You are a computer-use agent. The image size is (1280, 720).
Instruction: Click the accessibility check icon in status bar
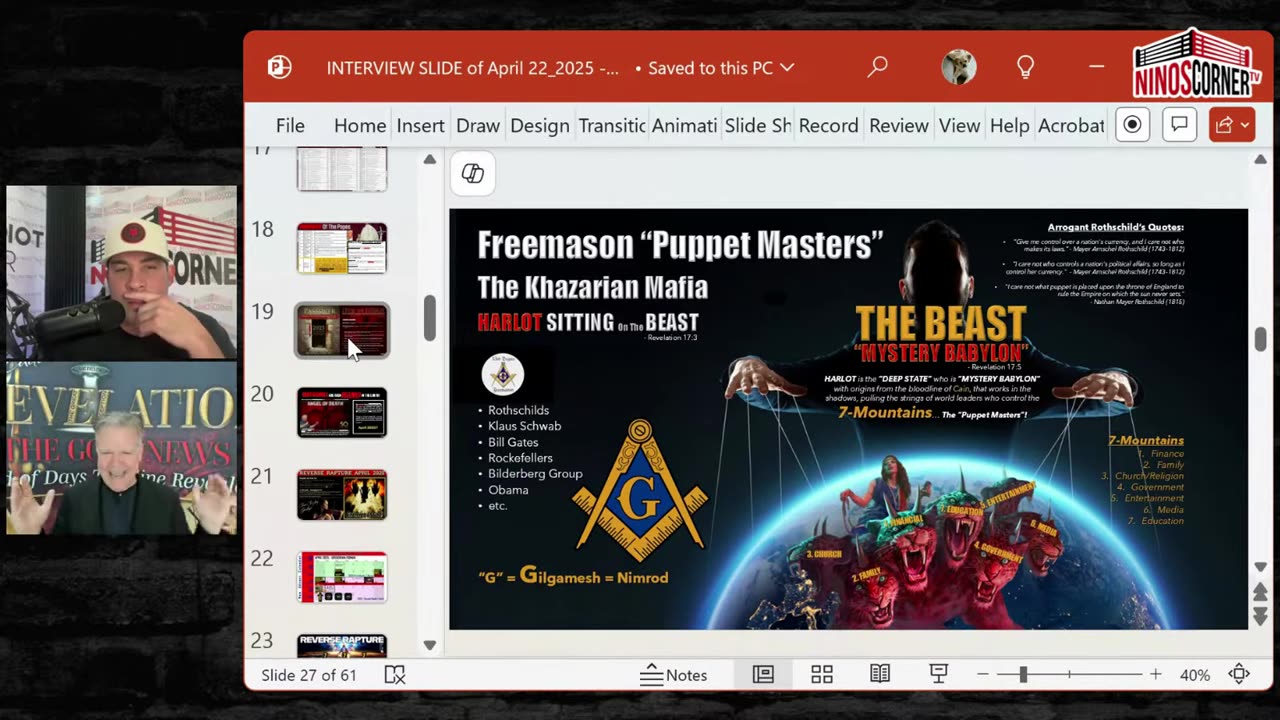click(395, 675)
